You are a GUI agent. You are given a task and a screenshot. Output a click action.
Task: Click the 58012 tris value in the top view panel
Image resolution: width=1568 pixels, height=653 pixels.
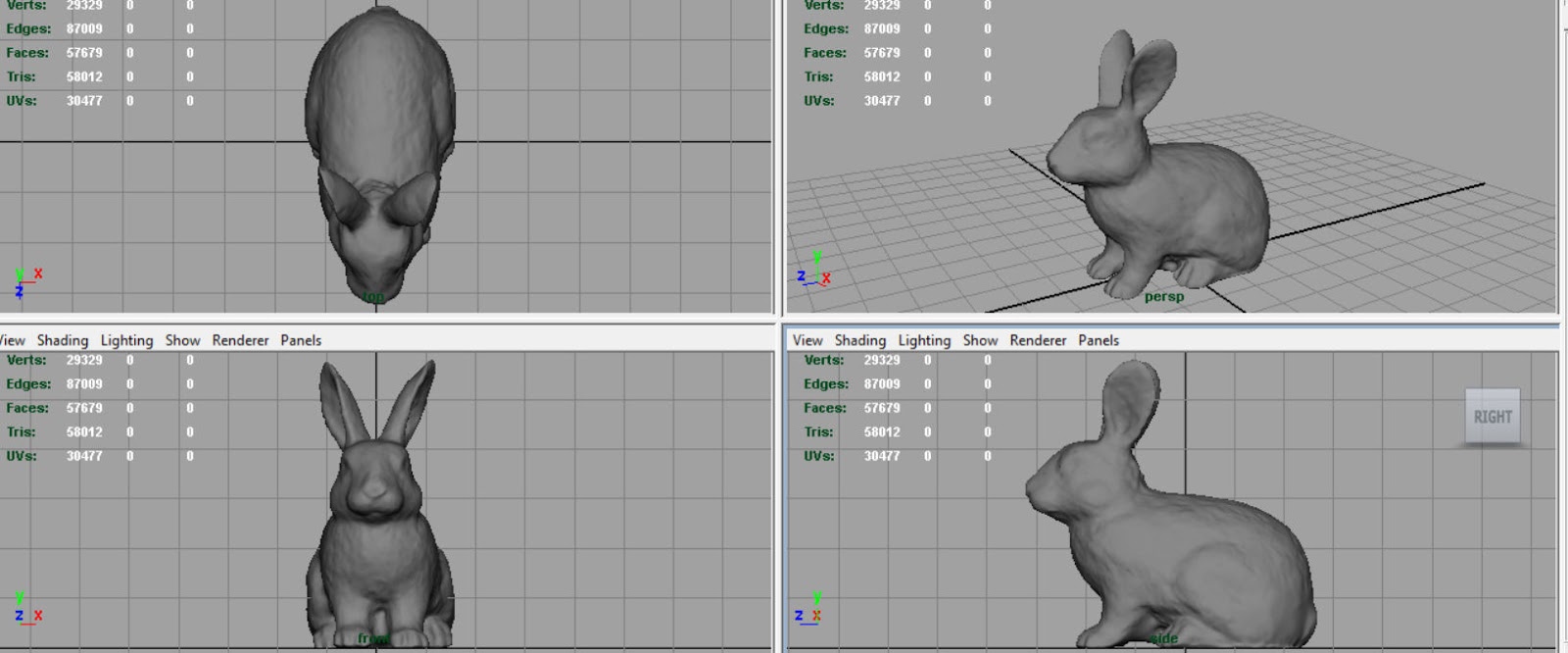[84, 76]
